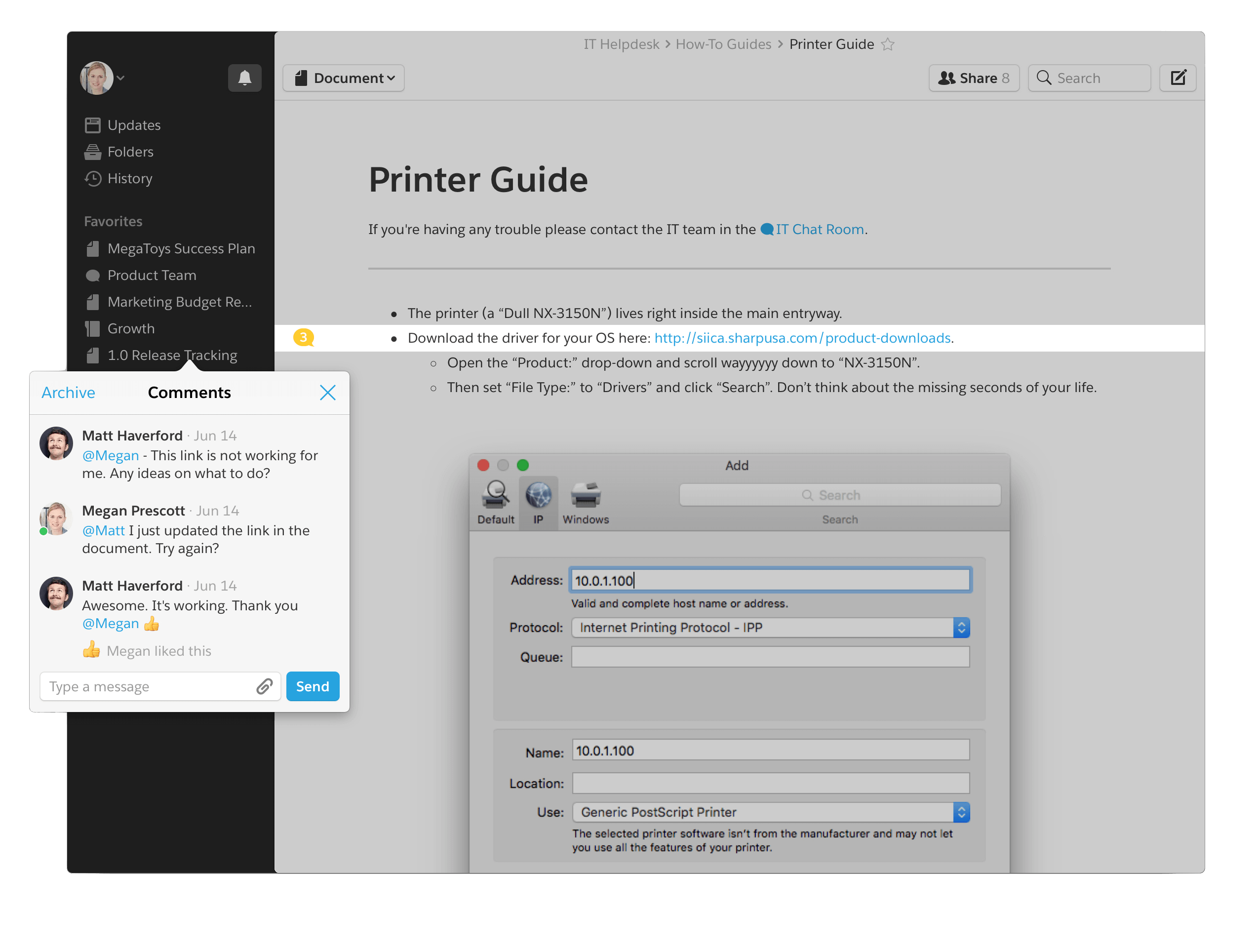Open the sharpusa product-downloads link

[x=802, y=338]
